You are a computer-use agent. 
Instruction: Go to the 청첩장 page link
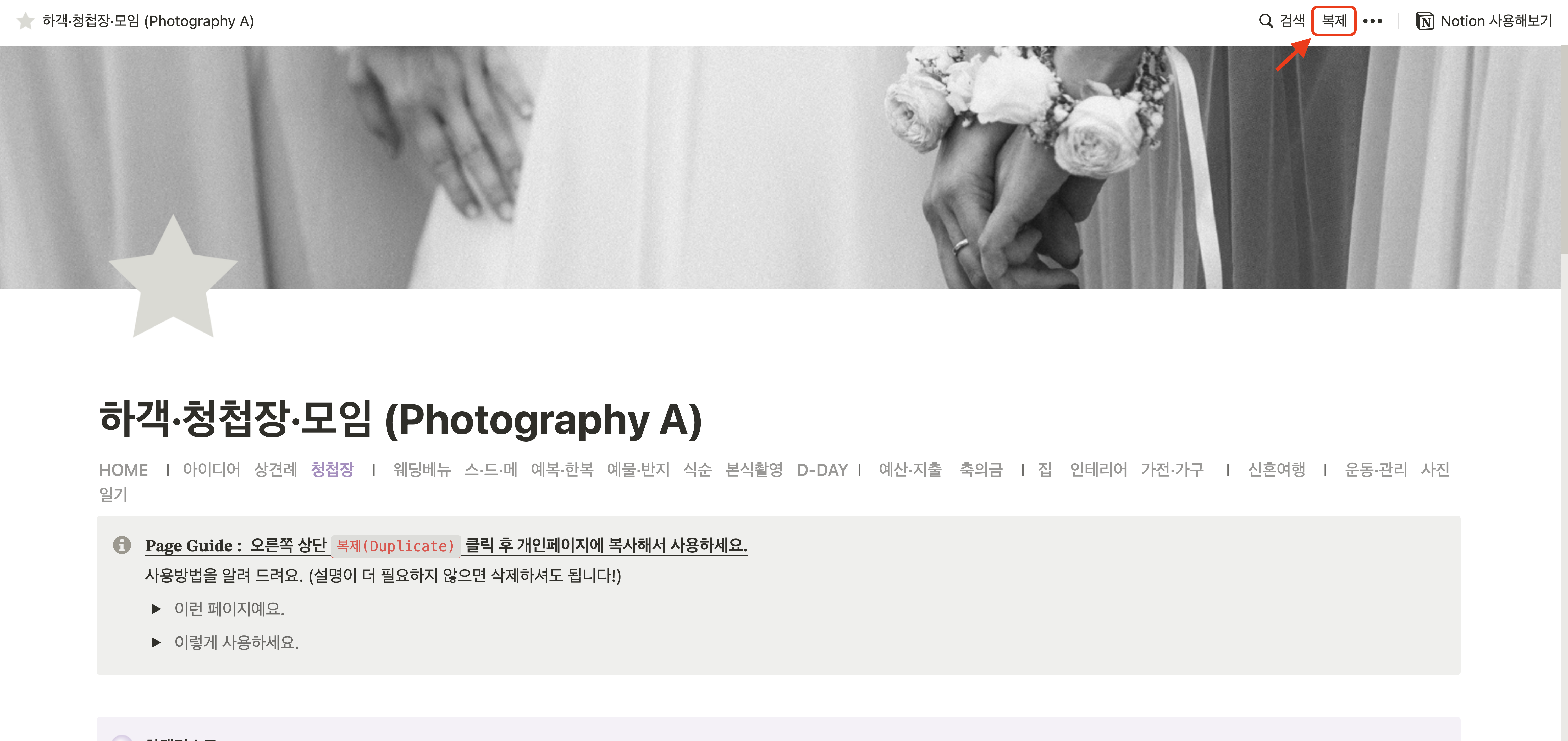coord(332,470)
